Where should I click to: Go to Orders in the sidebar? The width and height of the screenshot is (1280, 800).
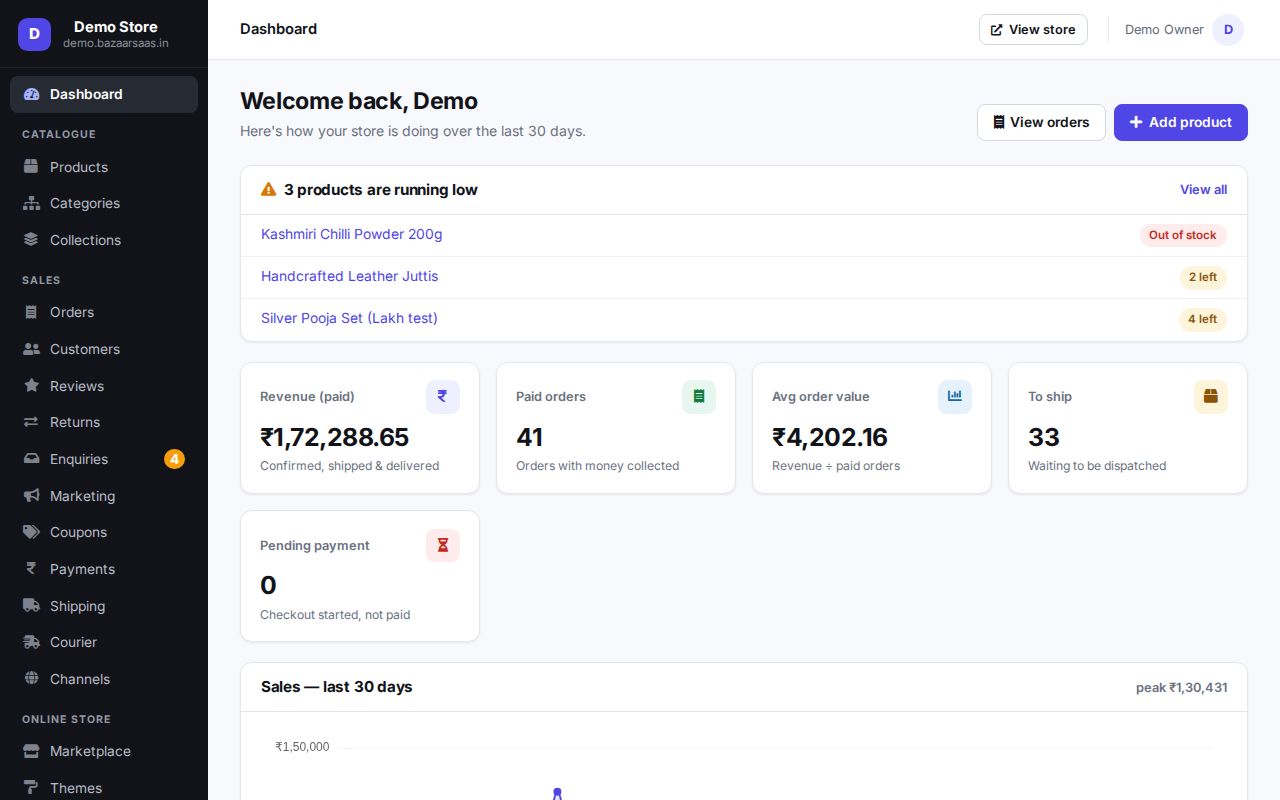click(x=104, y=312)
